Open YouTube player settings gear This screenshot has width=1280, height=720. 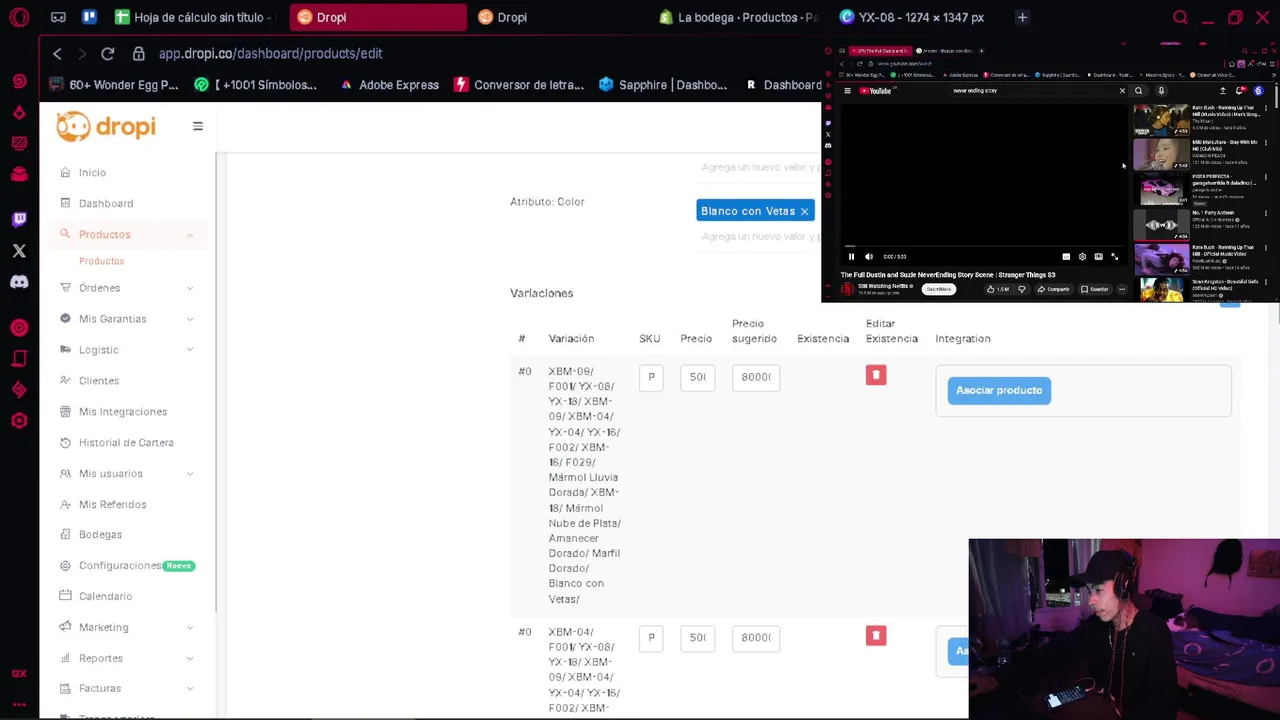1082,257
